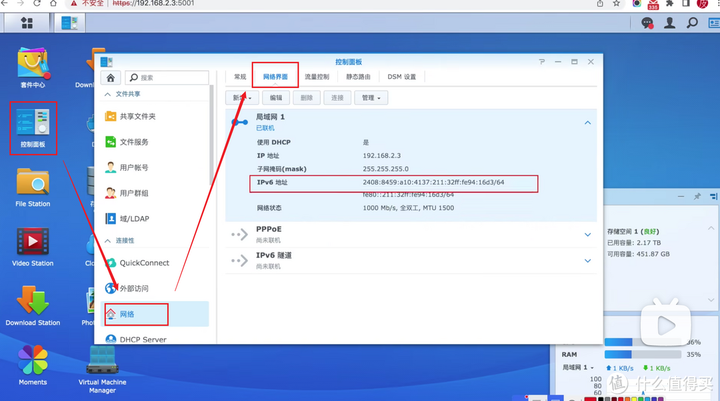Image resolution: width=720 pixels, height=401 pixels.
Task: Open File Station from the desktop
Action: (x=33, y=186)
